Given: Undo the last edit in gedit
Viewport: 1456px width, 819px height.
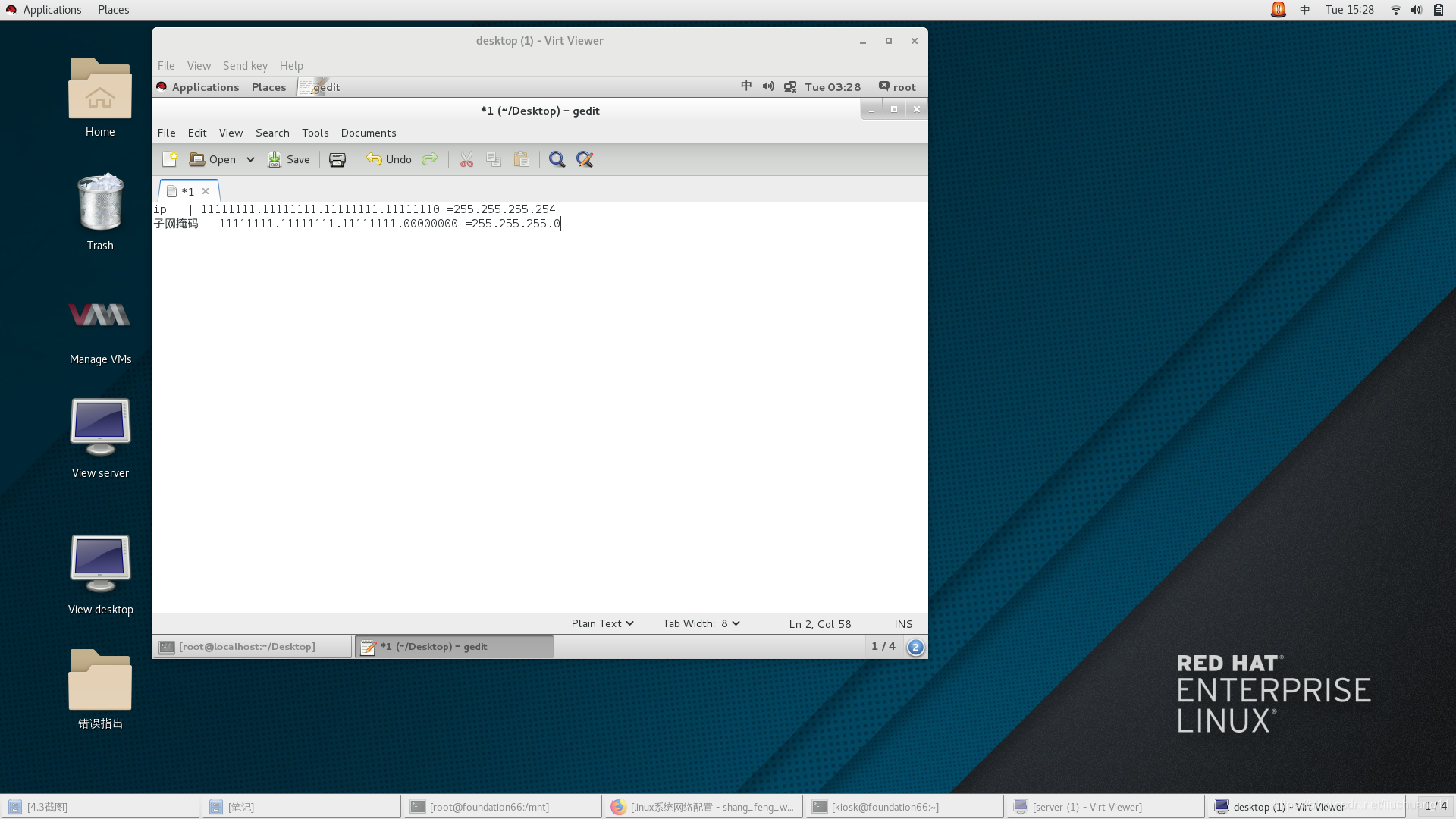Looking at the screenshot, I should tap(389, 159).
